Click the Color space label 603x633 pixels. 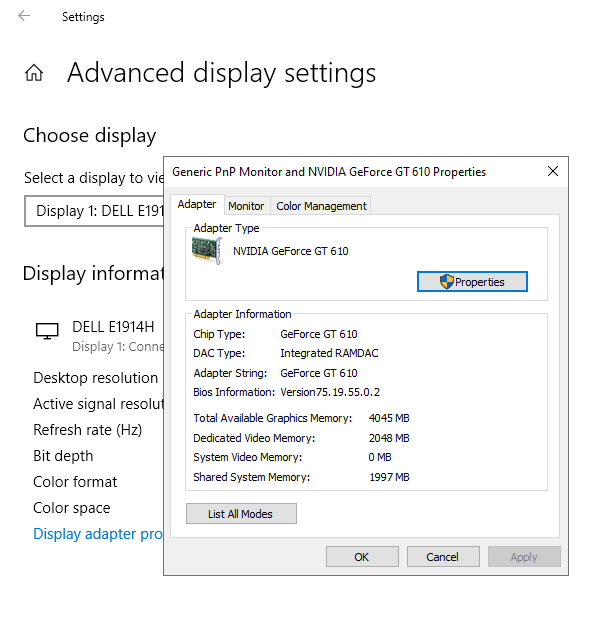click(x=72, y=508)
